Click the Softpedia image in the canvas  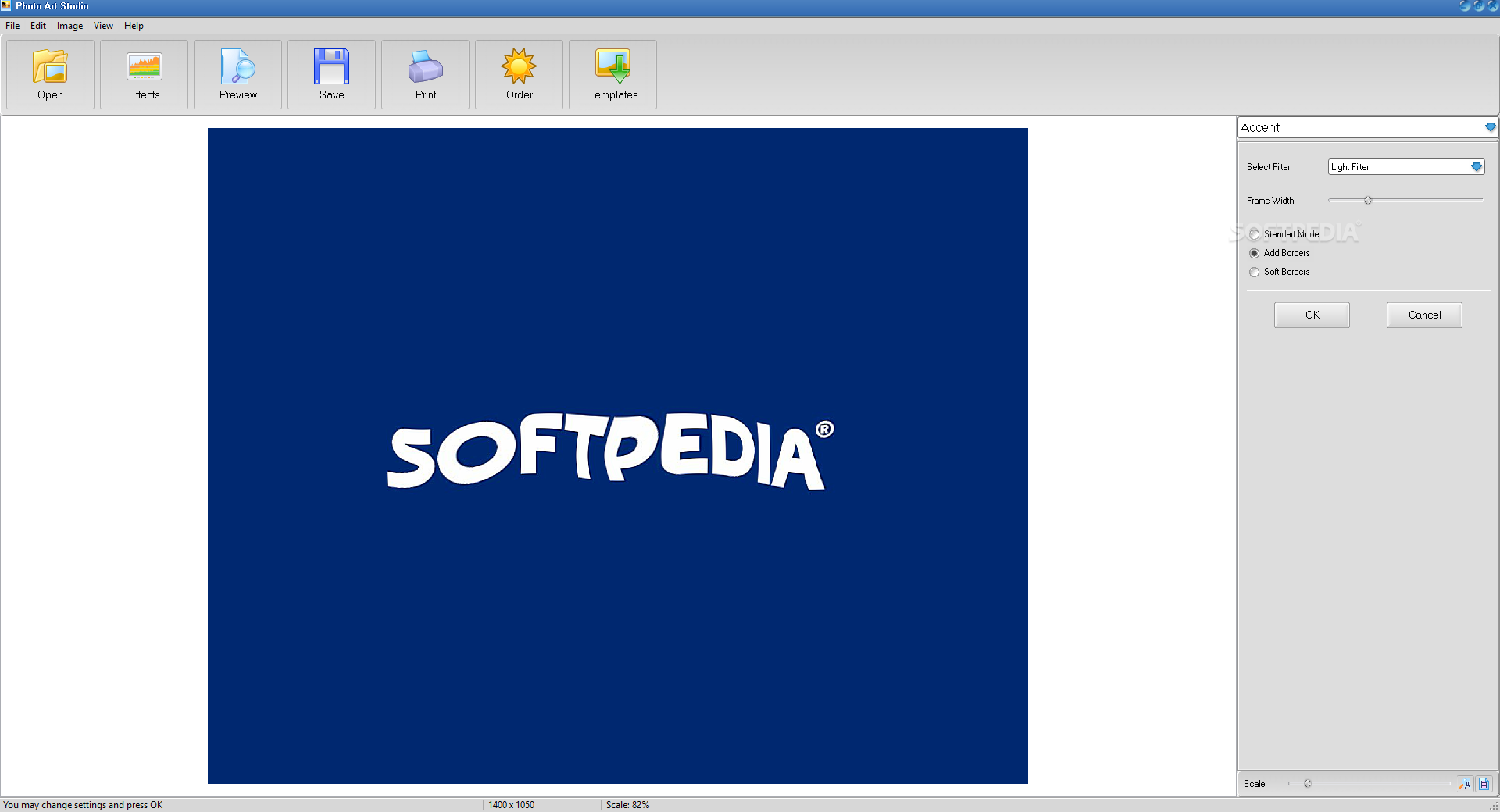coord(617,456)
